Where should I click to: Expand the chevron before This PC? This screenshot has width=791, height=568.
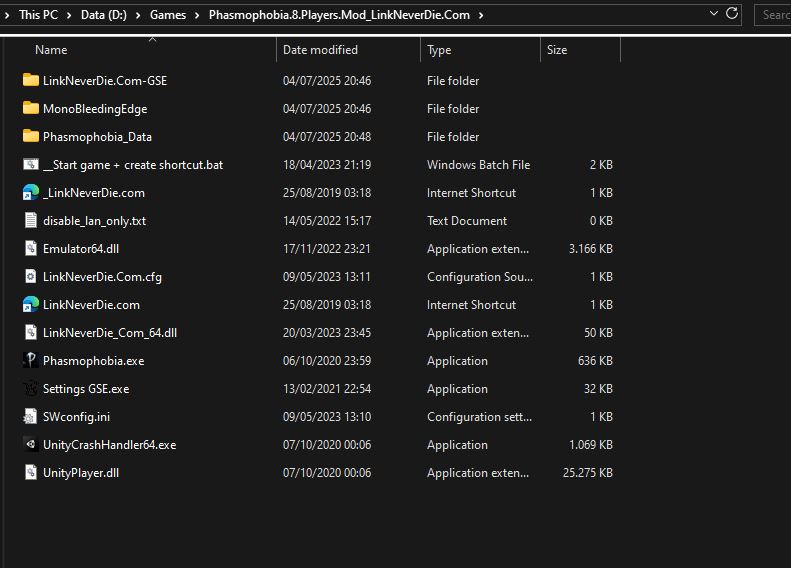tap(7, 15)
